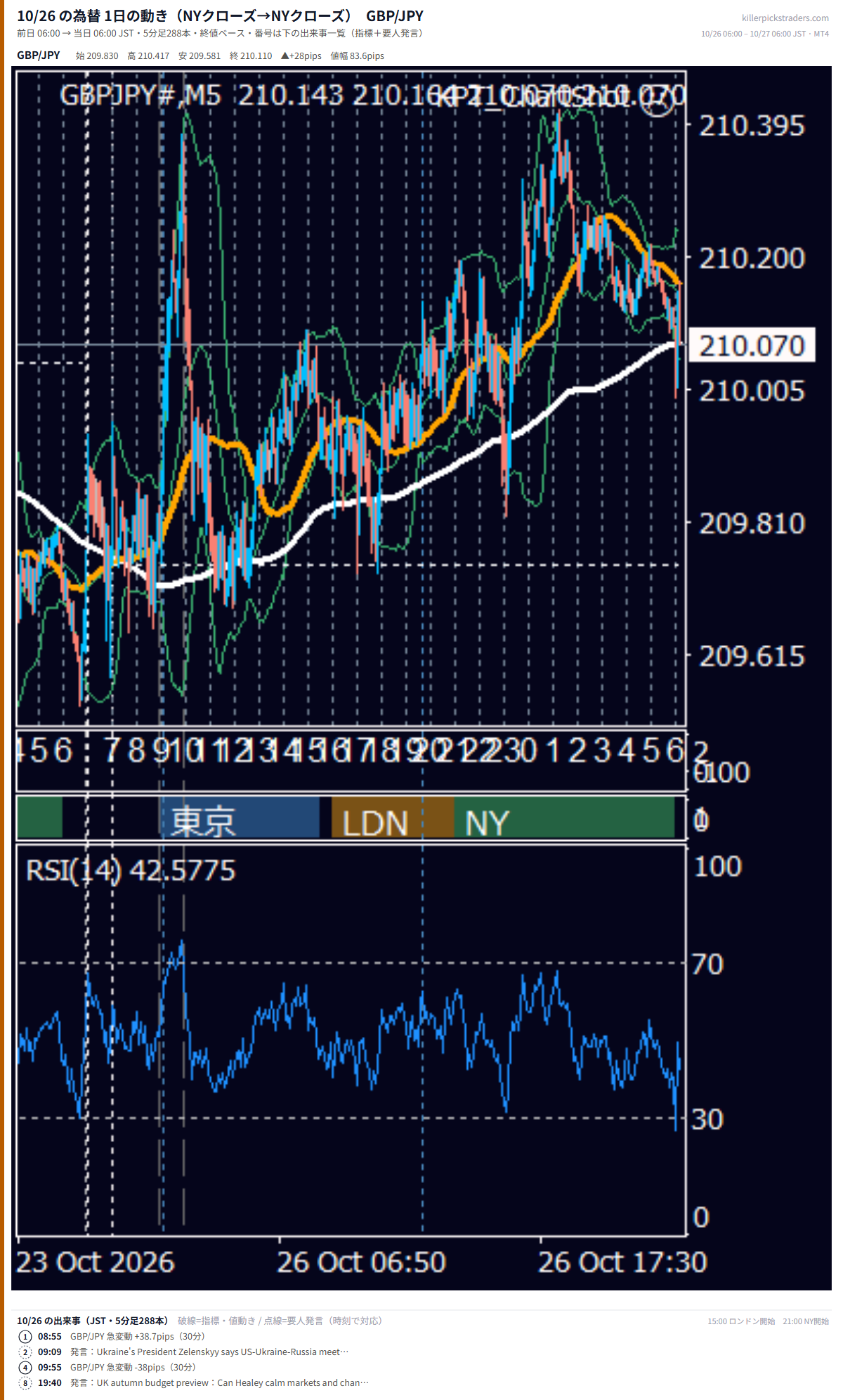Click the 26 Oct 17:30 time label
The image size is (843, 1400).
click(x=622, y=1262)
